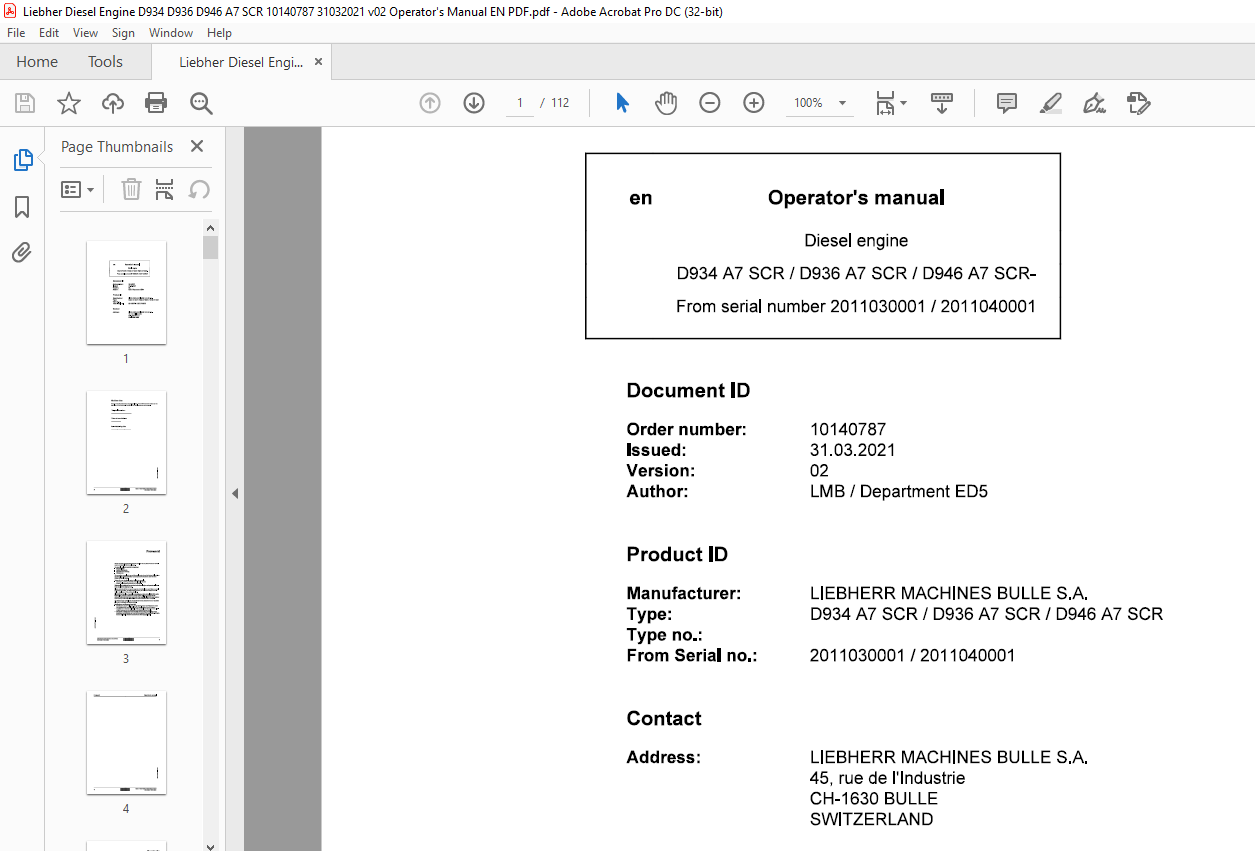Open the Help menu
The height and width of the screenshot is (851, 1255).
[x=219, y=33]
